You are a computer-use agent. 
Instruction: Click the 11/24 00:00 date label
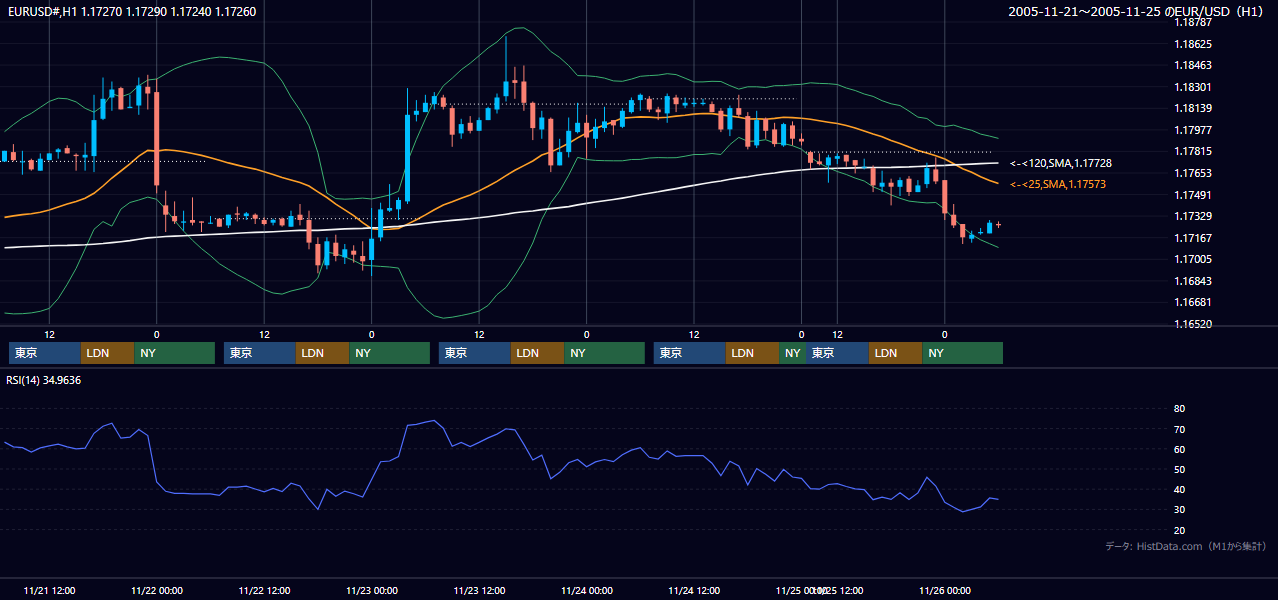tap(587, 591)
